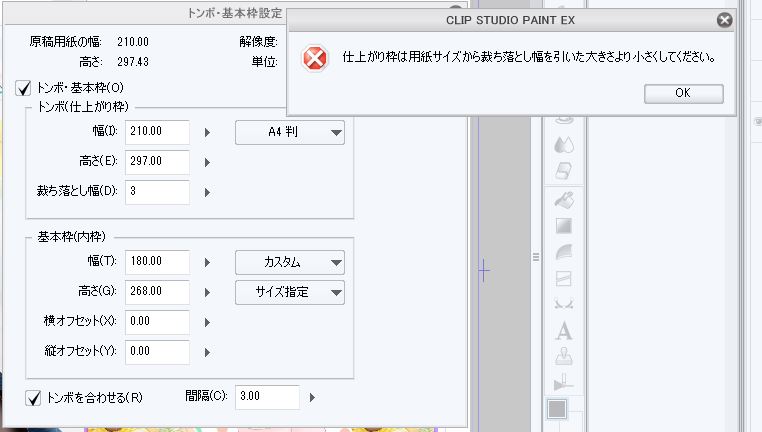Viewport: 762px width, 432px height.
Task: Click the main drawing color swatch
Action: tap(557, 409)
